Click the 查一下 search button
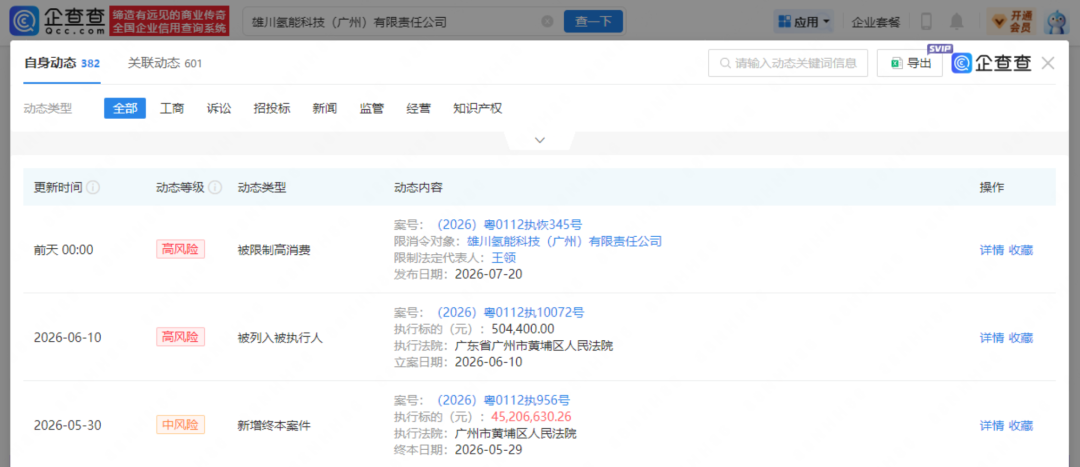This screenshot has height=467, width=1080. coord(593,21)
